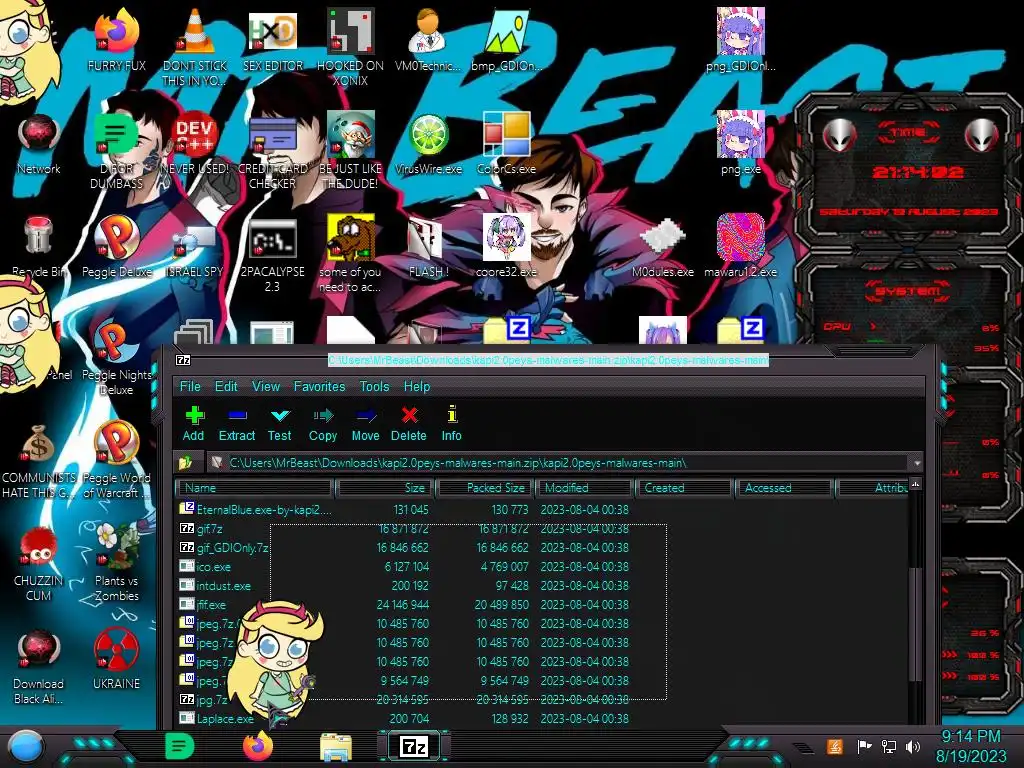Sort by the Packed Size column
1024x768 pixels.
pyautogui.click(x=486, y=488)
